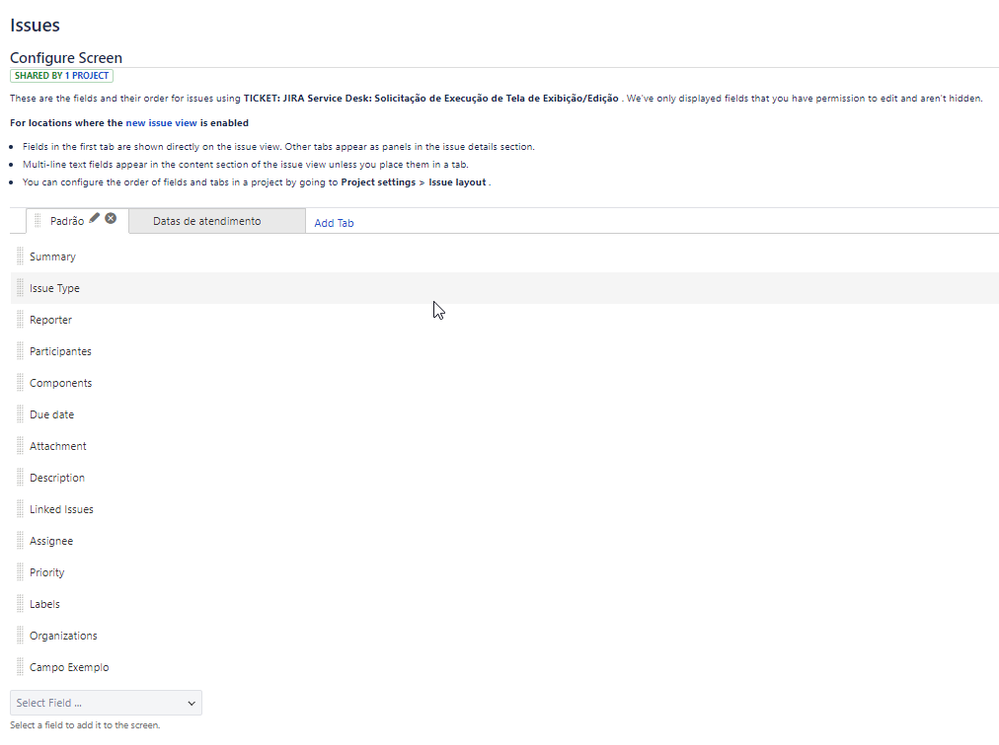
Task: Click the SHARED BY 1 PROJECT badge
Action: tap(61, 75)
